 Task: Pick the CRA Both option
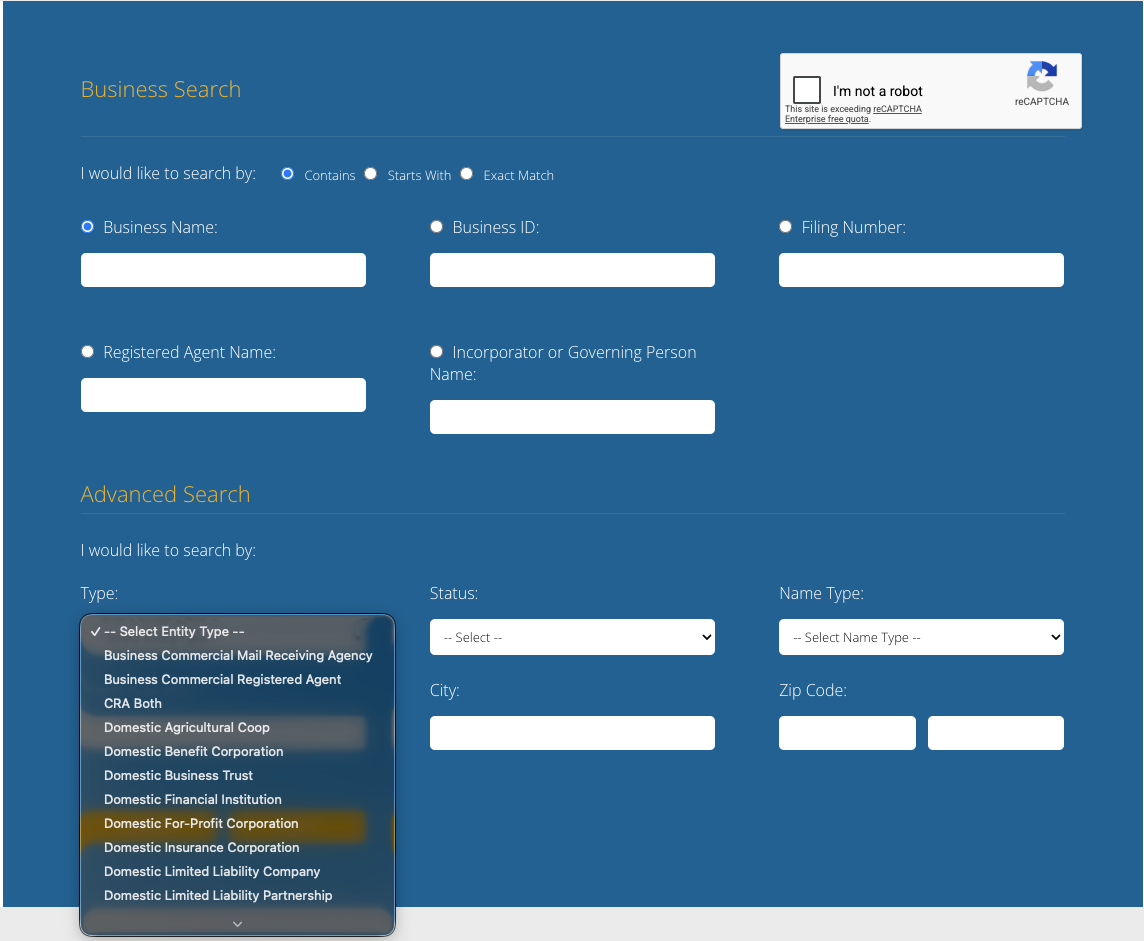coord(237,704)
